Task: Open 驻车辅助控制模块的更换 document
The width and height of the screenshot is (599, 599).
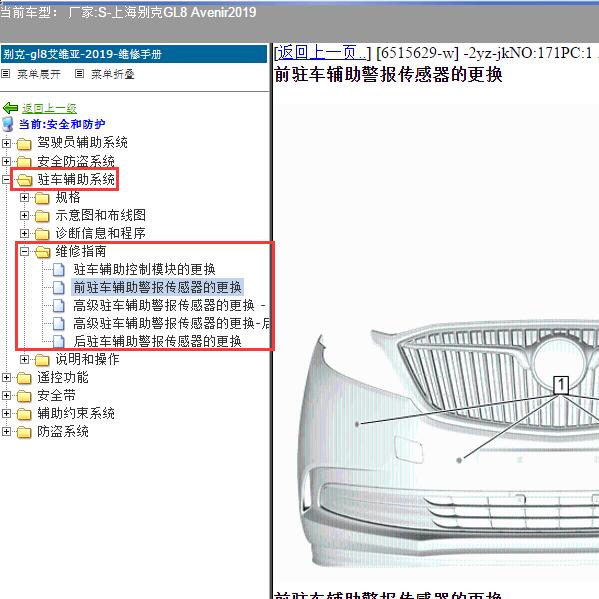Action: pos(144,269)
